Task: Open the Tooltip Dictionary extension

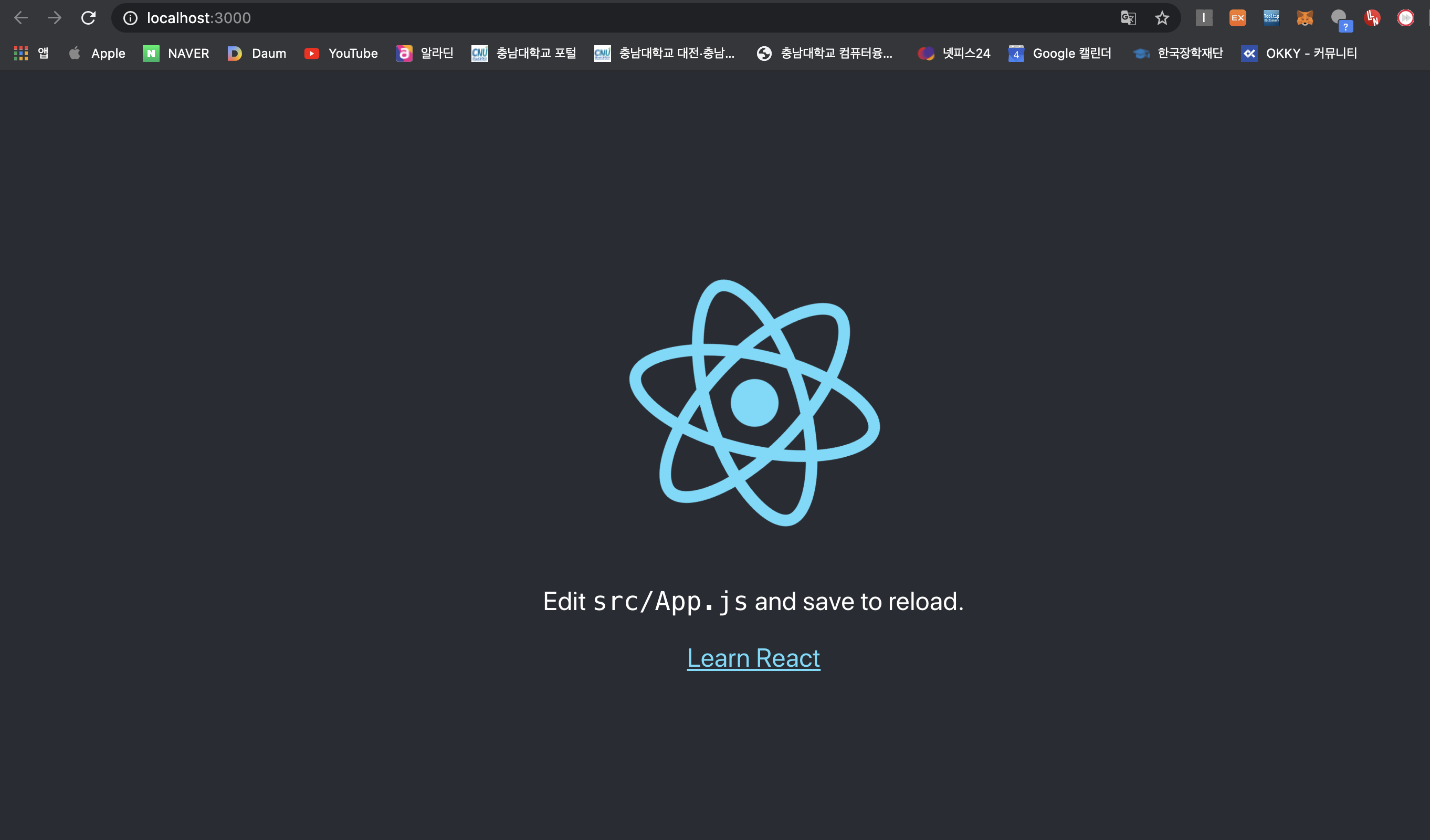Action: 1271,18
